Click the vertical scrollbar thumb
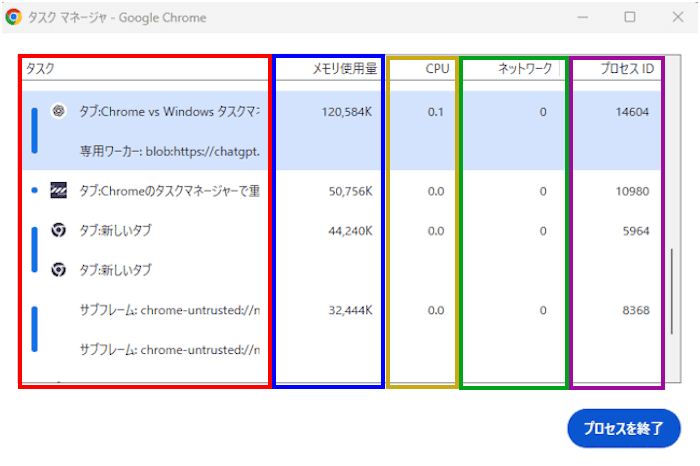Screen dimensions: 700x466 coord(671,291)
